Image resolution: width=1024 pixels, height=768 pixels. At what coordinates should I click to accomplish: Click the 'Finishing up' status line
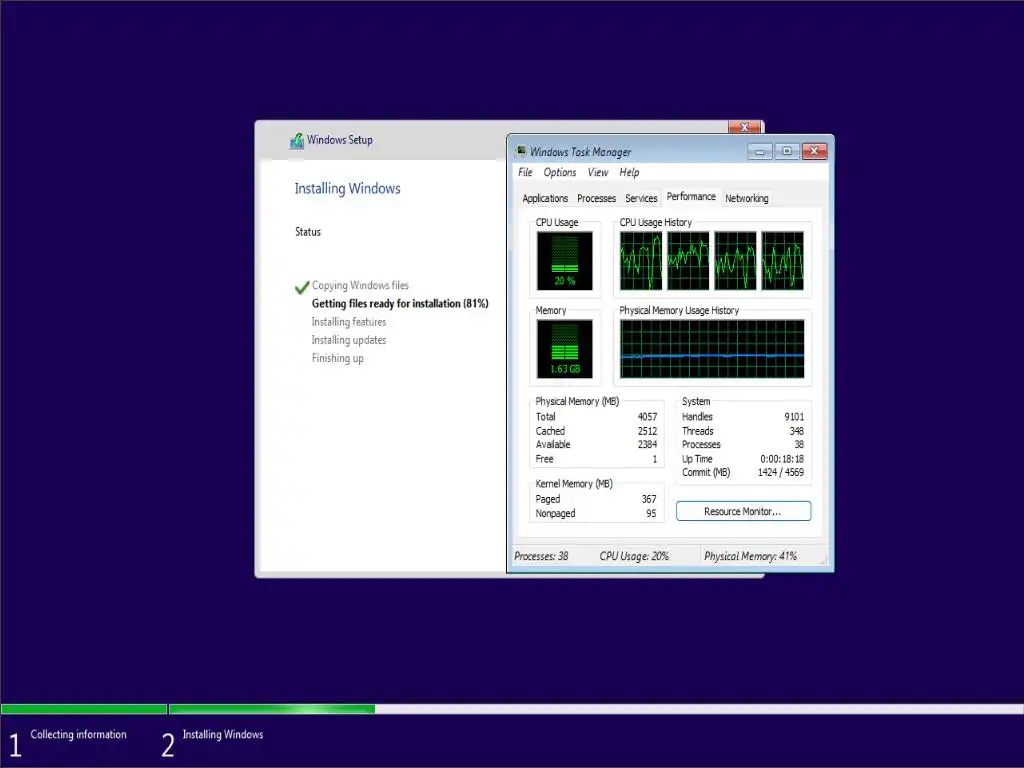click(x=338, y=359)
